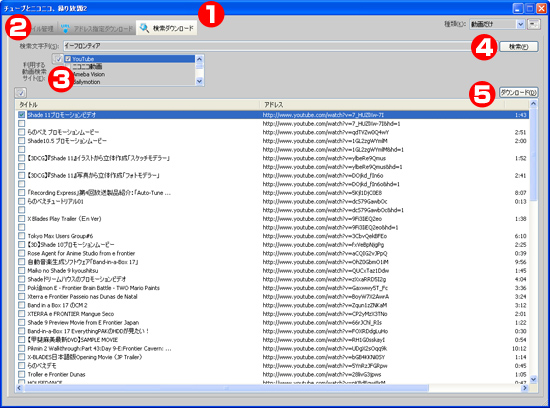The width and height of the screenshot is (550, 408).
Task: Click the site list scroll-up arrow
Action: pos(199,59)
